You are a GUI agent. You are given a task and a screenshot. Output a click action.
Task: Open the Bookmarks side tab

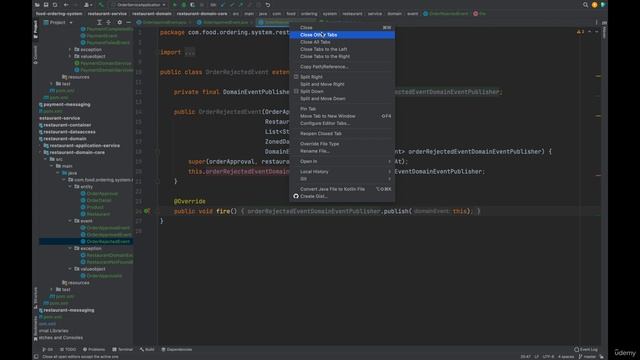36,328
